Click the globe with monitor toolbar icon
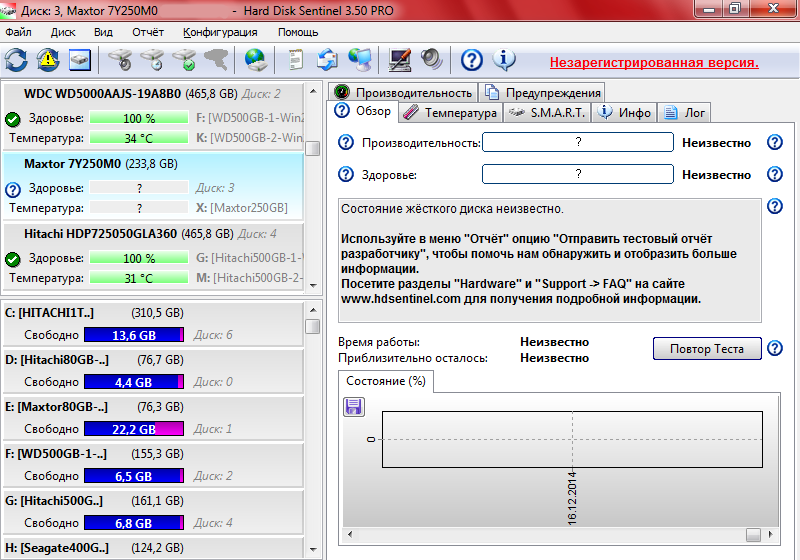 click(x=360, y=61)
